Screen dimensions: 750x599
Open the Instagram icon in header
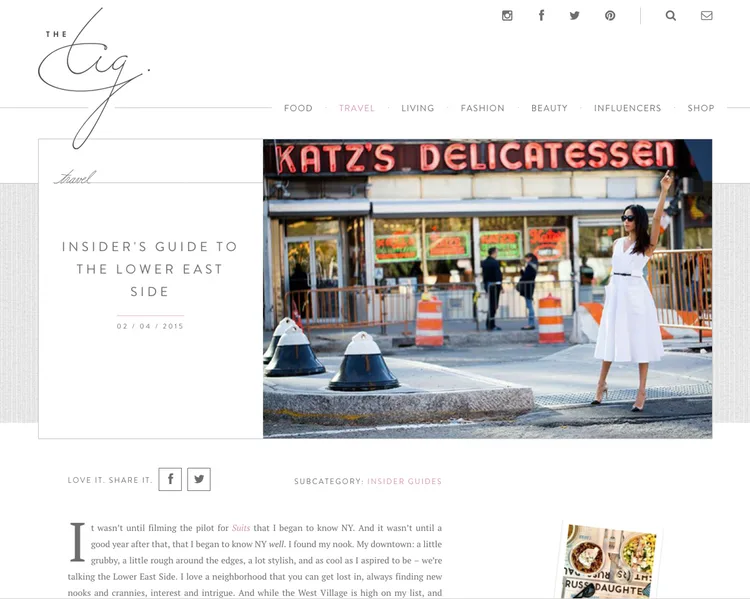click(x=507, y=16)
